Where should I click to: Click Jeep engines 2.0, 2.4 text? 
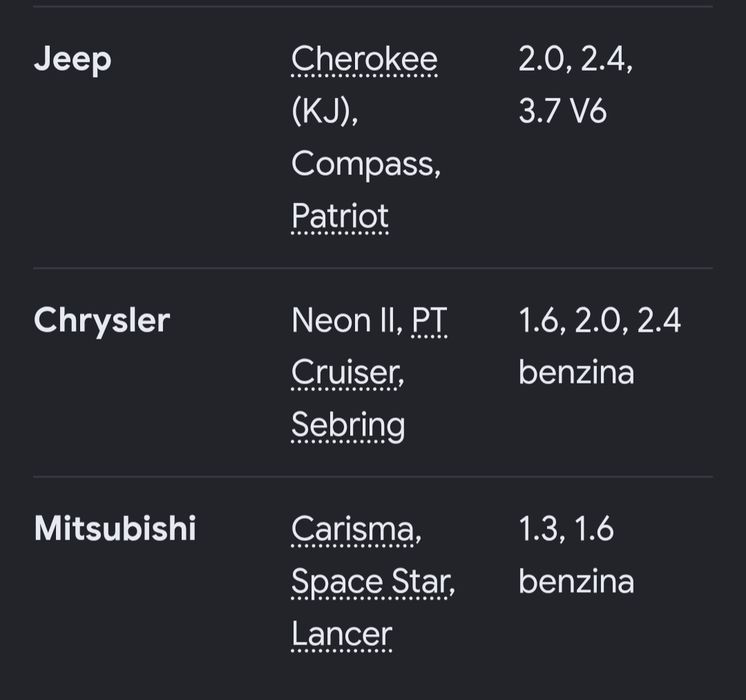click(x=576, y=59)
